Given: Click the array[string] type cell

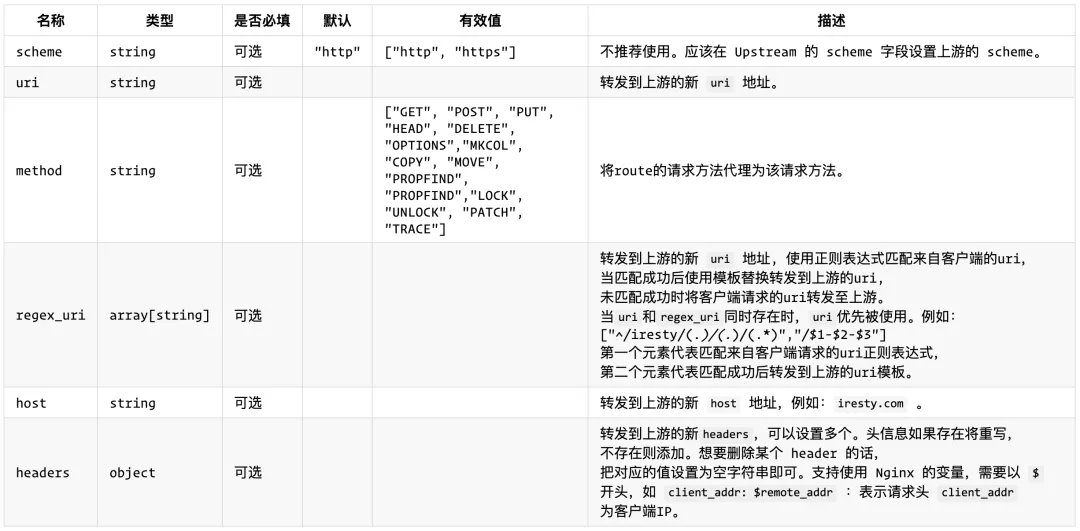Looking at the screenshot, I should (160, 315).
